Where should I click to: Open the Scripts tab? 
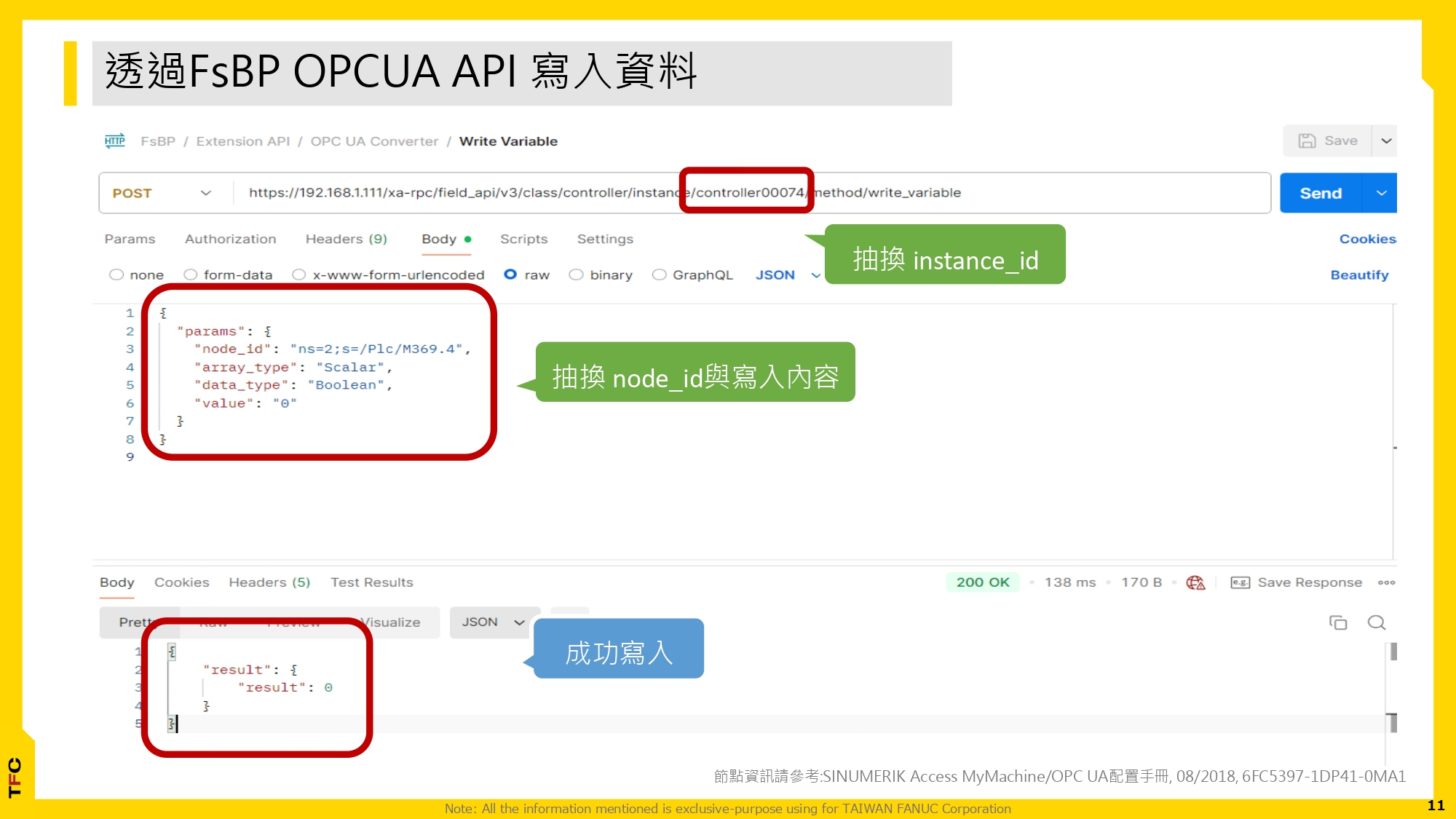pos(523,239)
